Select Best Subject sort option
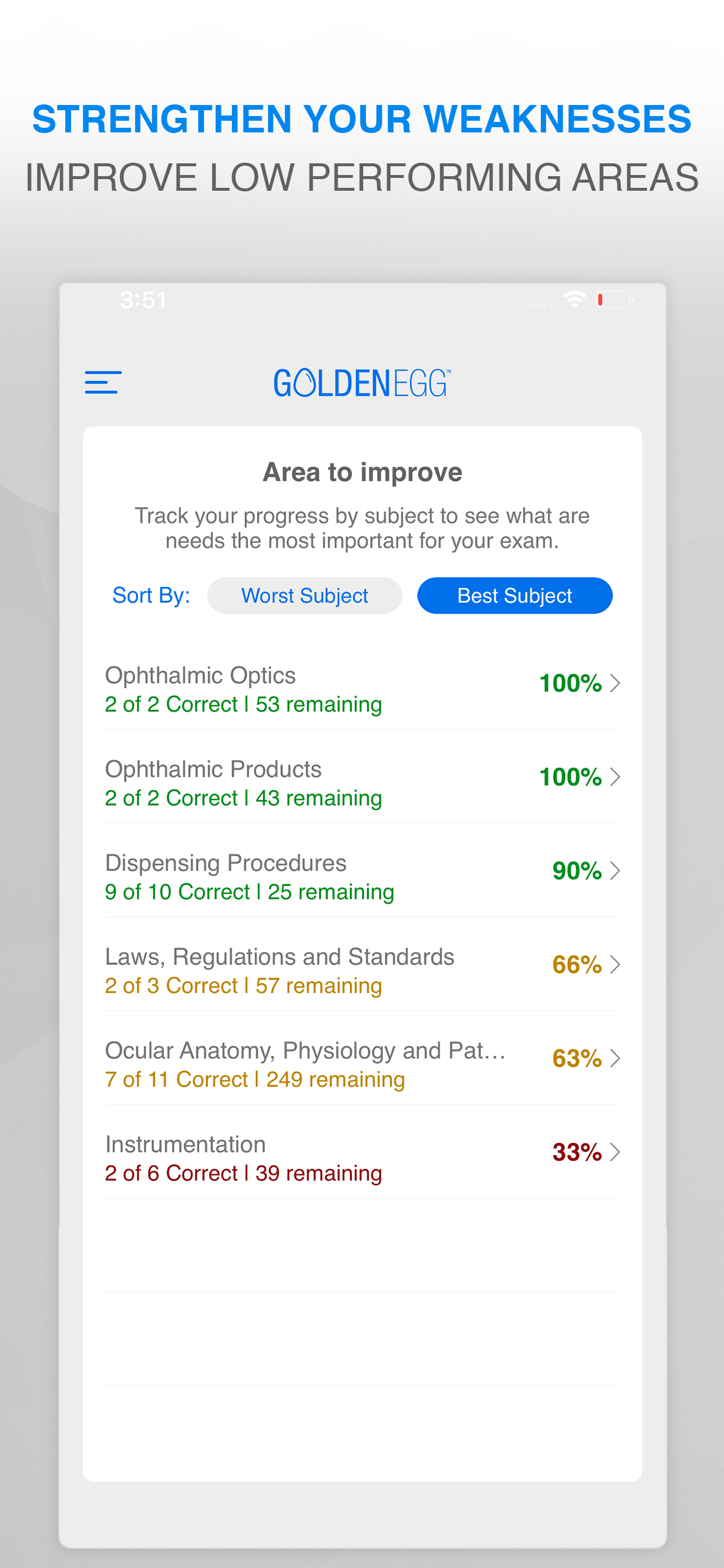The width and height of the screenshot is (724, 1568). [x=515, y=596]
